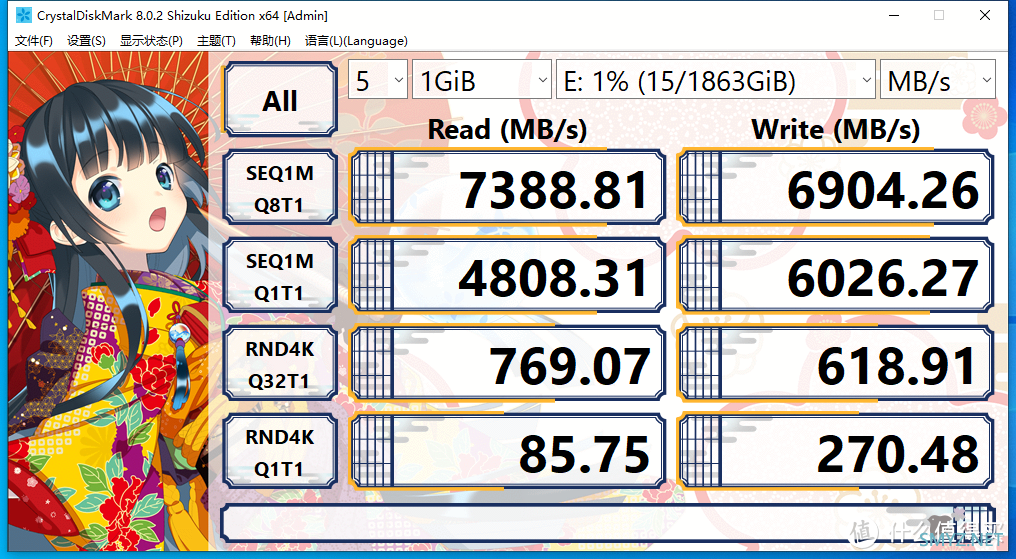Open the 文件(F) menu

tap(34, 41)
